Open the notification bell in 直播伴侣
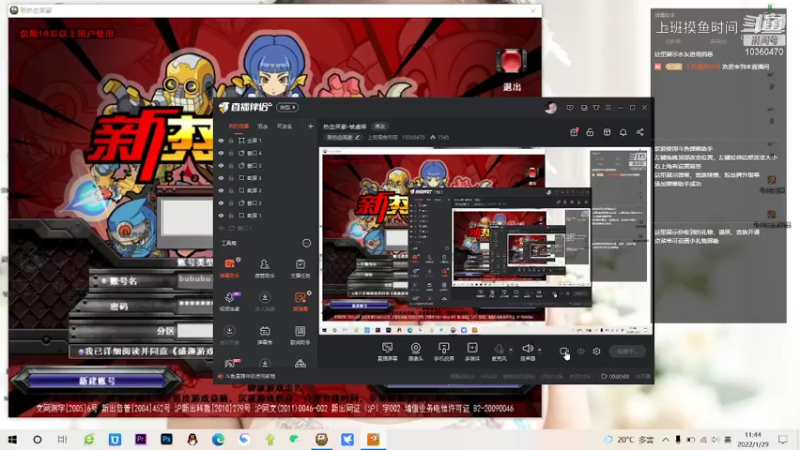Screen dimensions: 800x450 623,132
